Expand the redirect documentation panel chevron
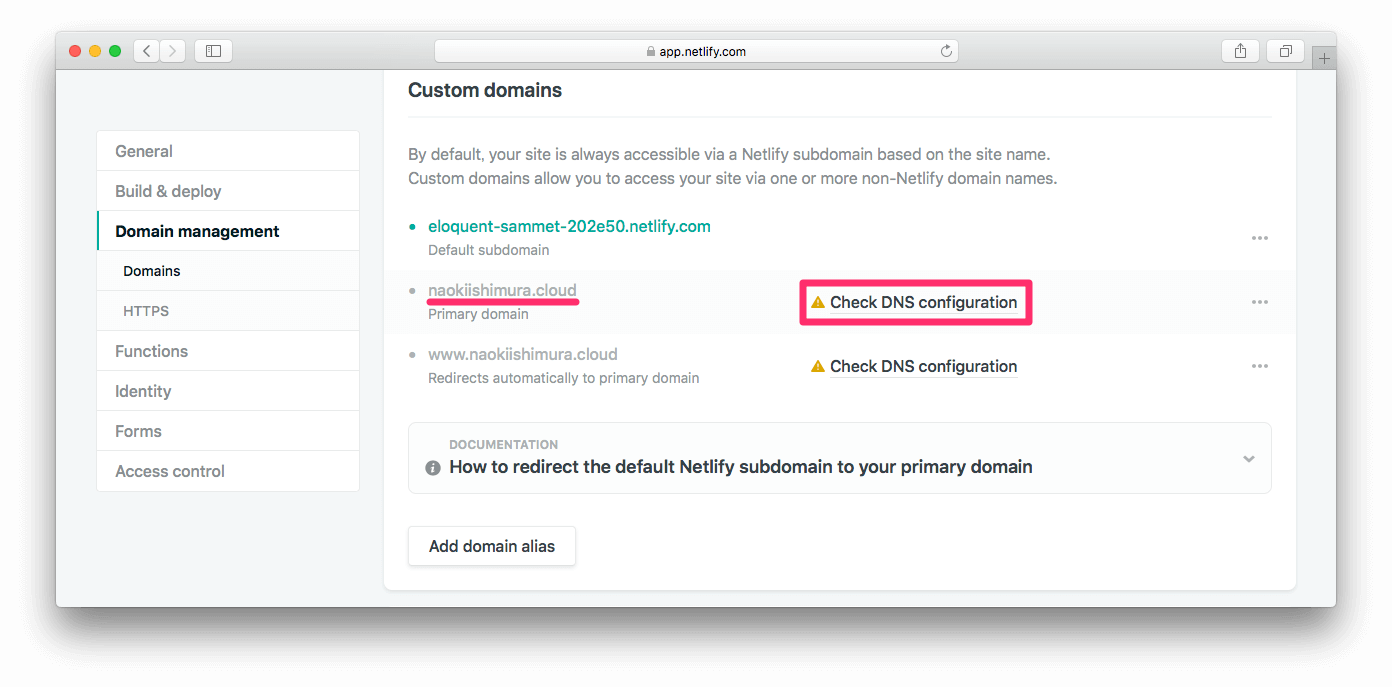 tap(1249, 459)
